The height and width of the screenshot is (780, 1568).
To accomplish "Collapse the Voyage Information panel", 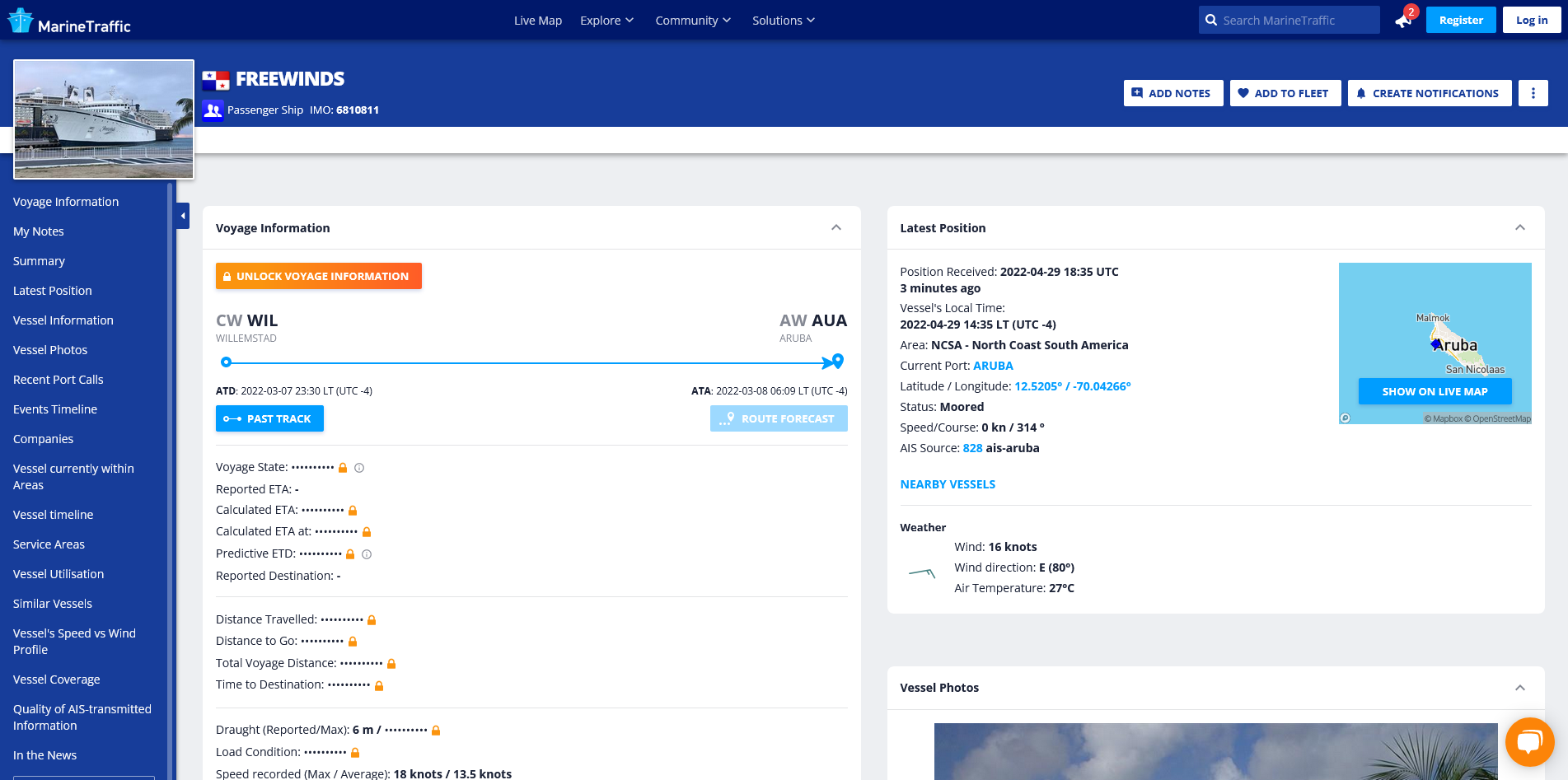I will coord(836,228).
